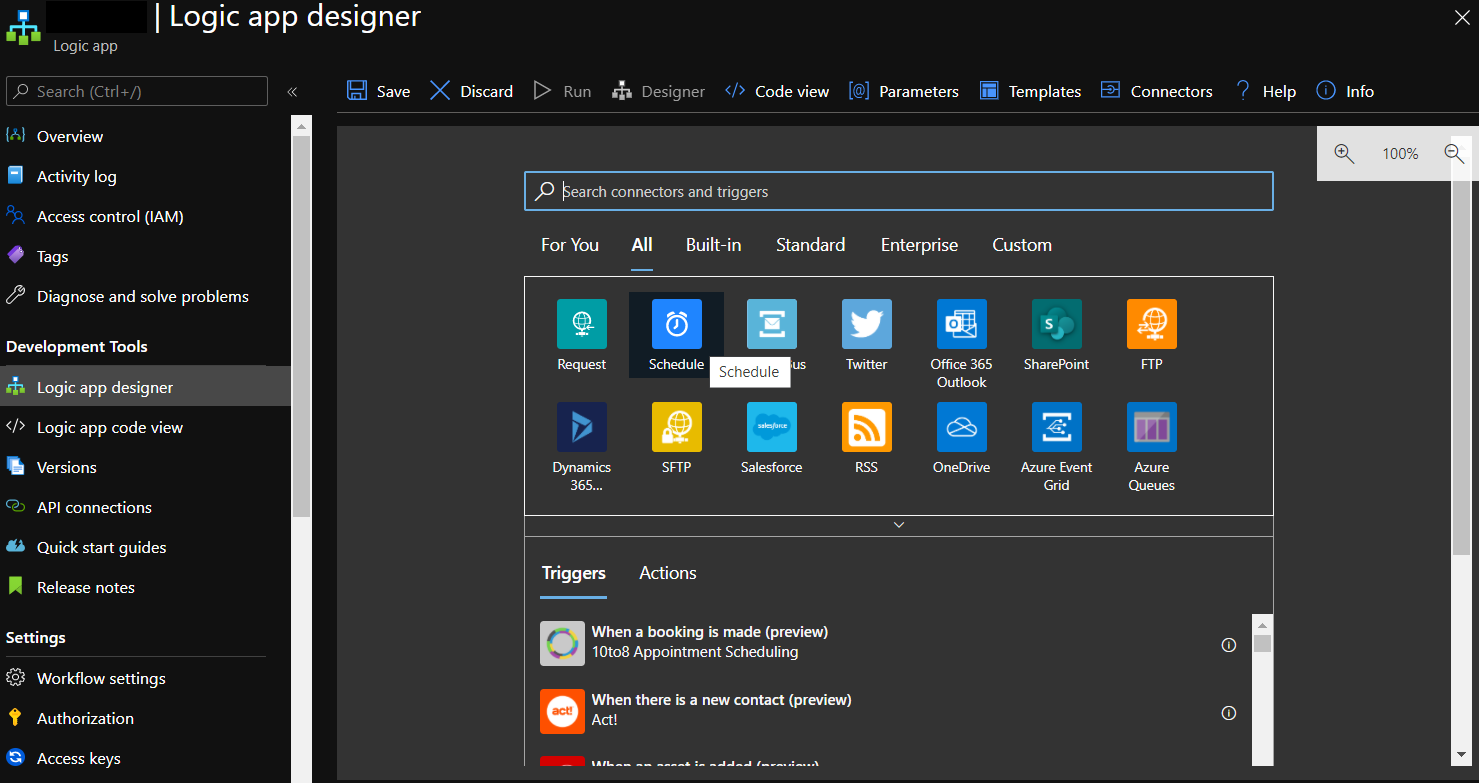Switch to the Actions tab
Viewport: 1479px width, 783px height.
click(x=668, y=573)
